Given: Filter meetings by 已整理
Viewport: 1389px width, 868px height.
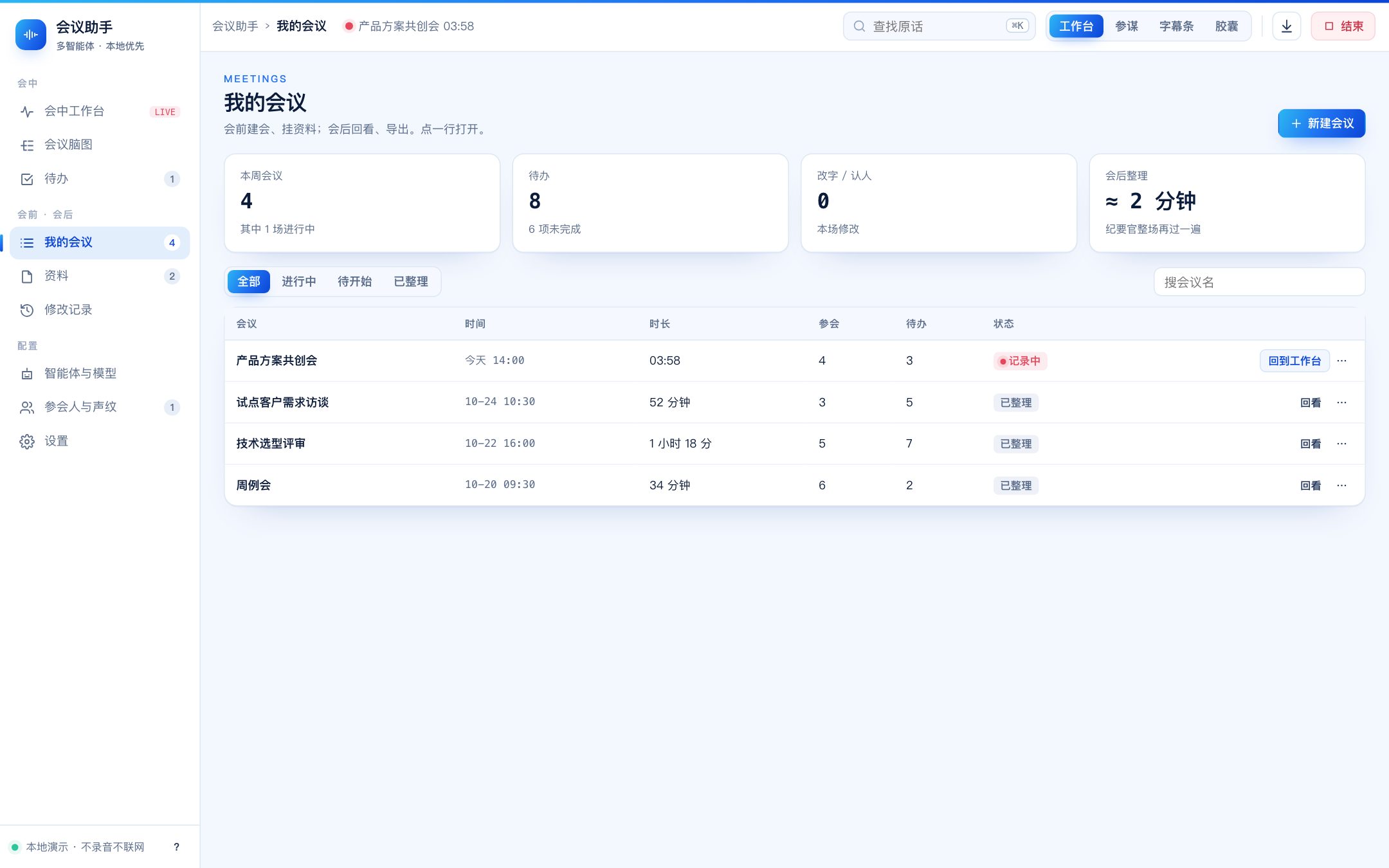Looking at the screenshot, I should (x=411, y=282).
